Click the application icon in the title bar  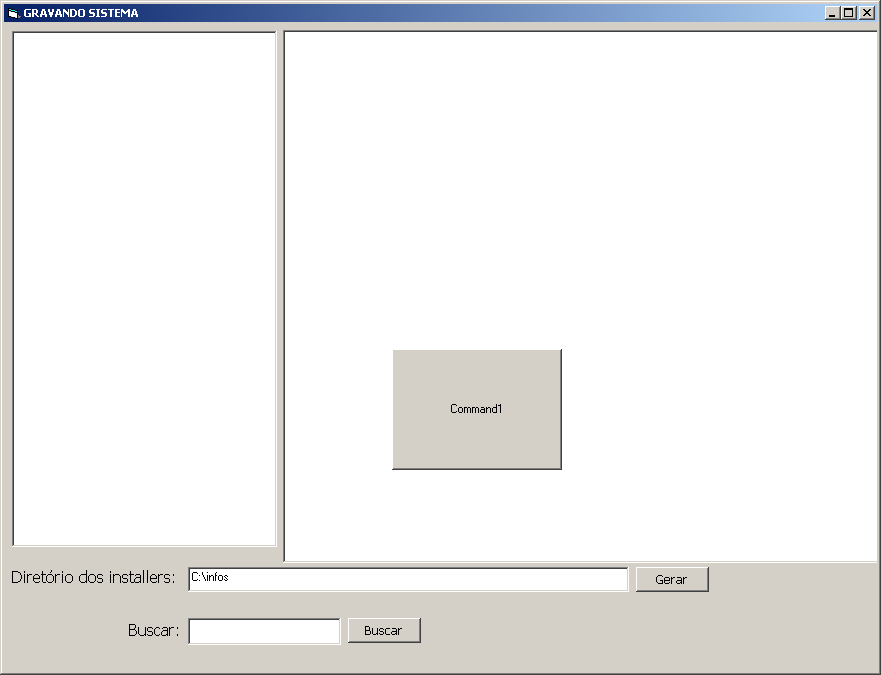(13, 13)
